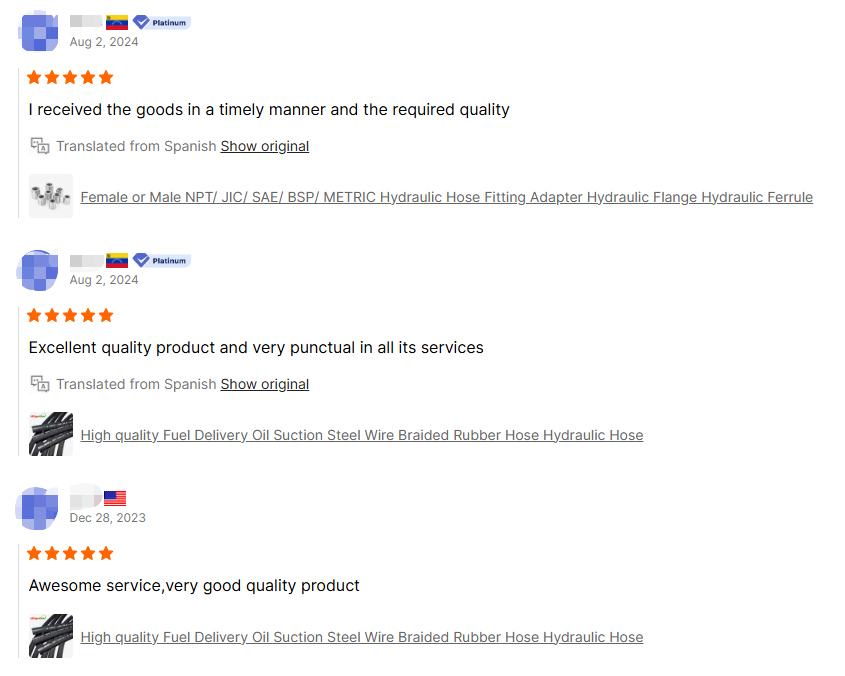Screen dimensions: 845x676
Task: Click the Platinum badge next to first reviewer
Action: coord(161,22)
